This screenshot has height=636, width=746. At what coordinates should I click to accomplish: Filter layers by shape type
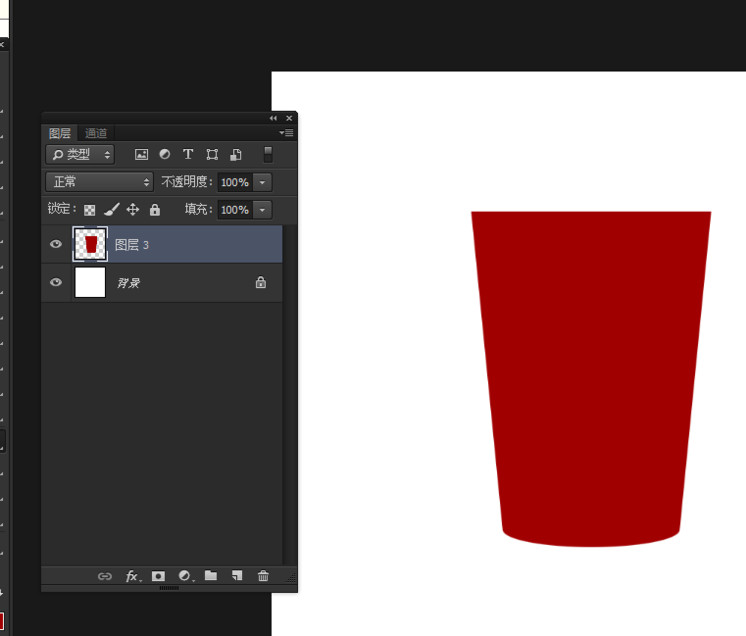[212, 155]
